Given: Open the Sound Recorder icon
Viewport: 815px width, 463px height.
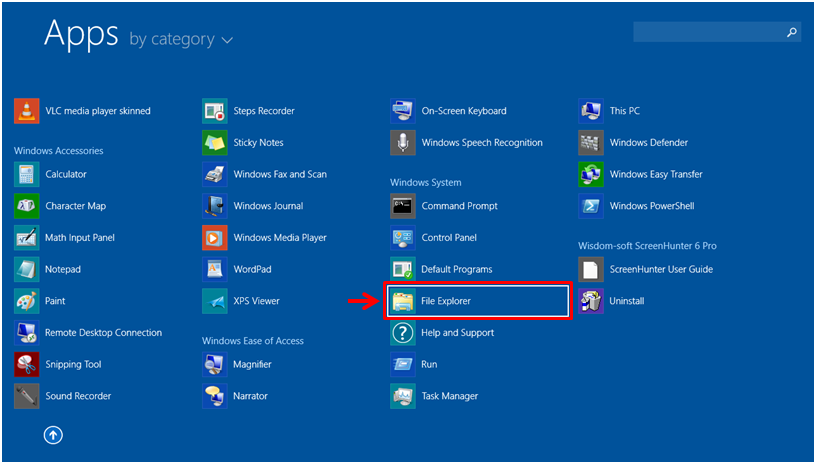Looking at the screenshot, I should point(27,396).
